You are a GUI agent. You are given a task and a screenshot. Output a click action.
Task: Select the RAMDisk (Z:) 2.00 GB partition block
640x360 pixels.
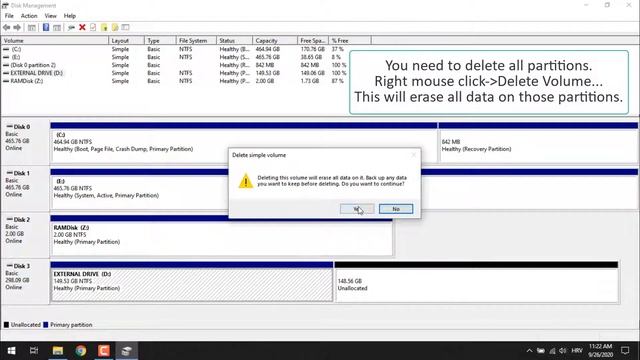pos(222,235)
